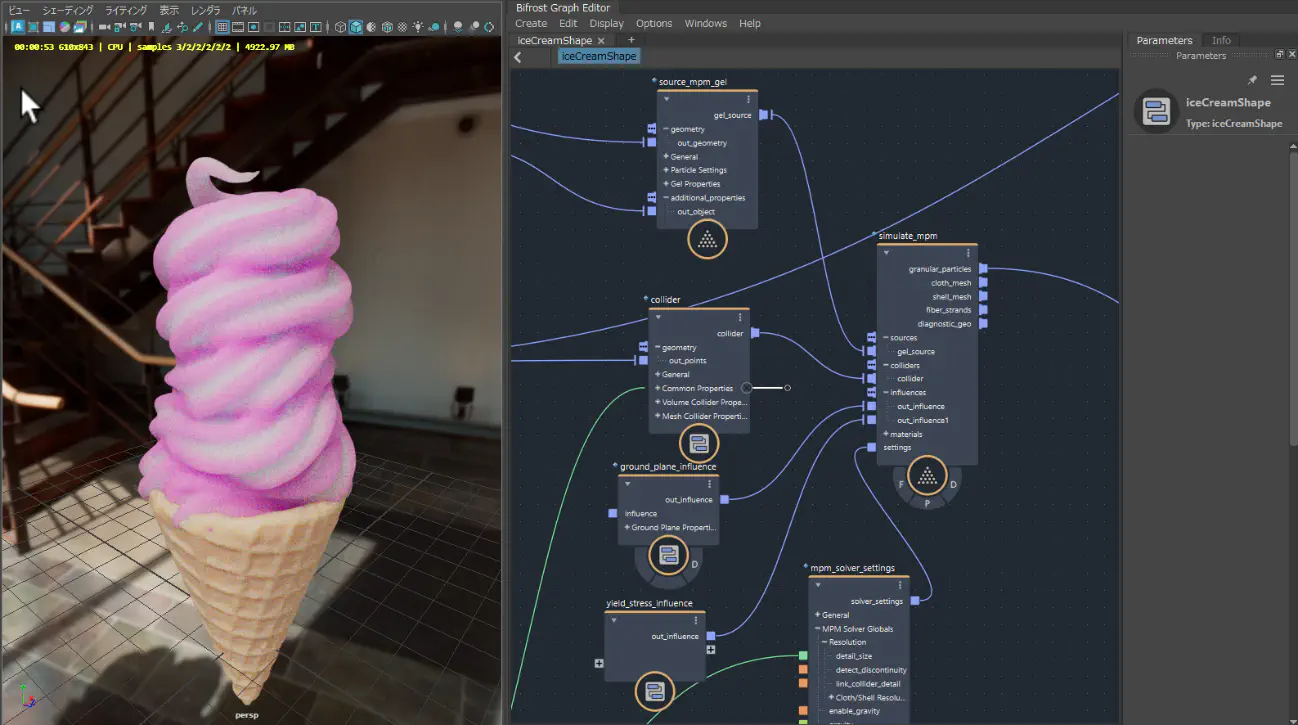Click the iceCreamShape breadcrumb label

[599, 57]
